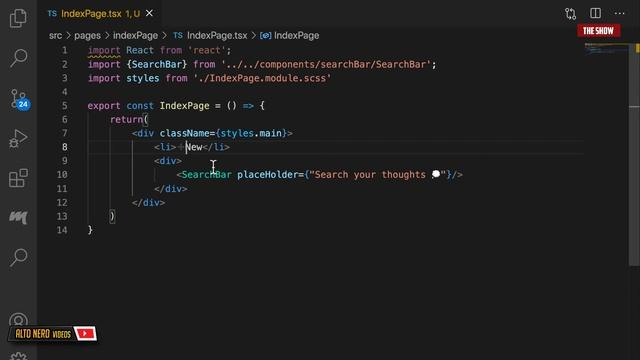Click IndexPage const name on line 5
Screen dimensions: 640x360
184,106
